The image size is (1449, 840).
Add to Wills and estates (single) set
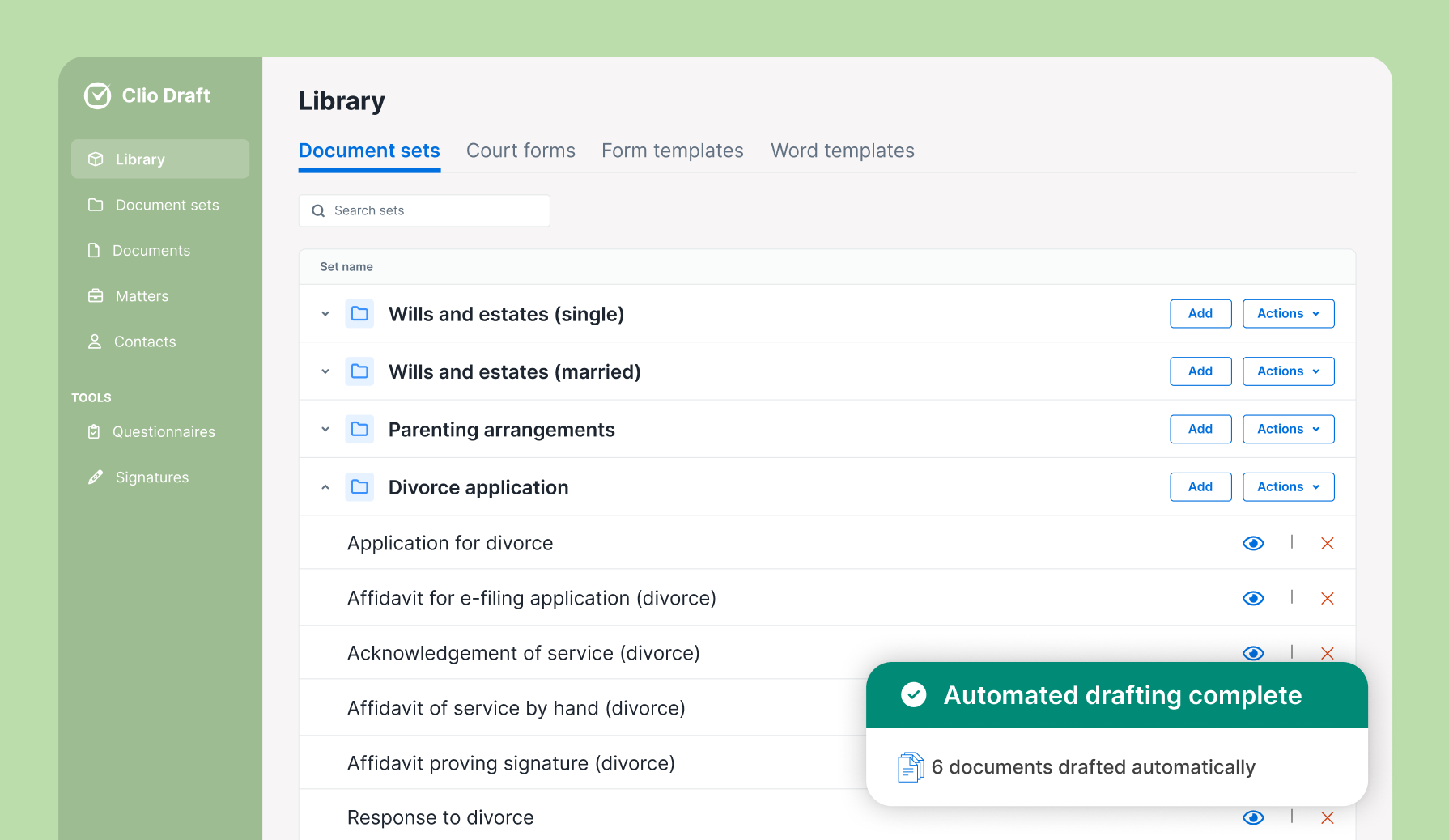[x=1200, y=313]
